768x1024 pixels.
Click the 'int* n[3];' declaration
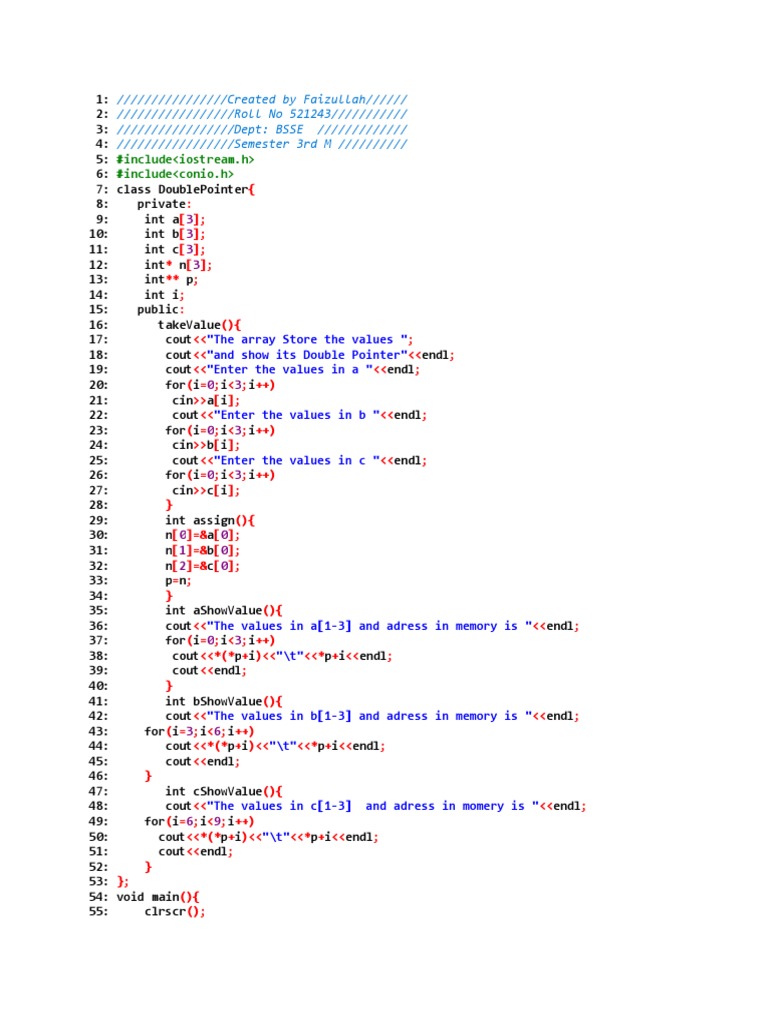tap(178, 264)
